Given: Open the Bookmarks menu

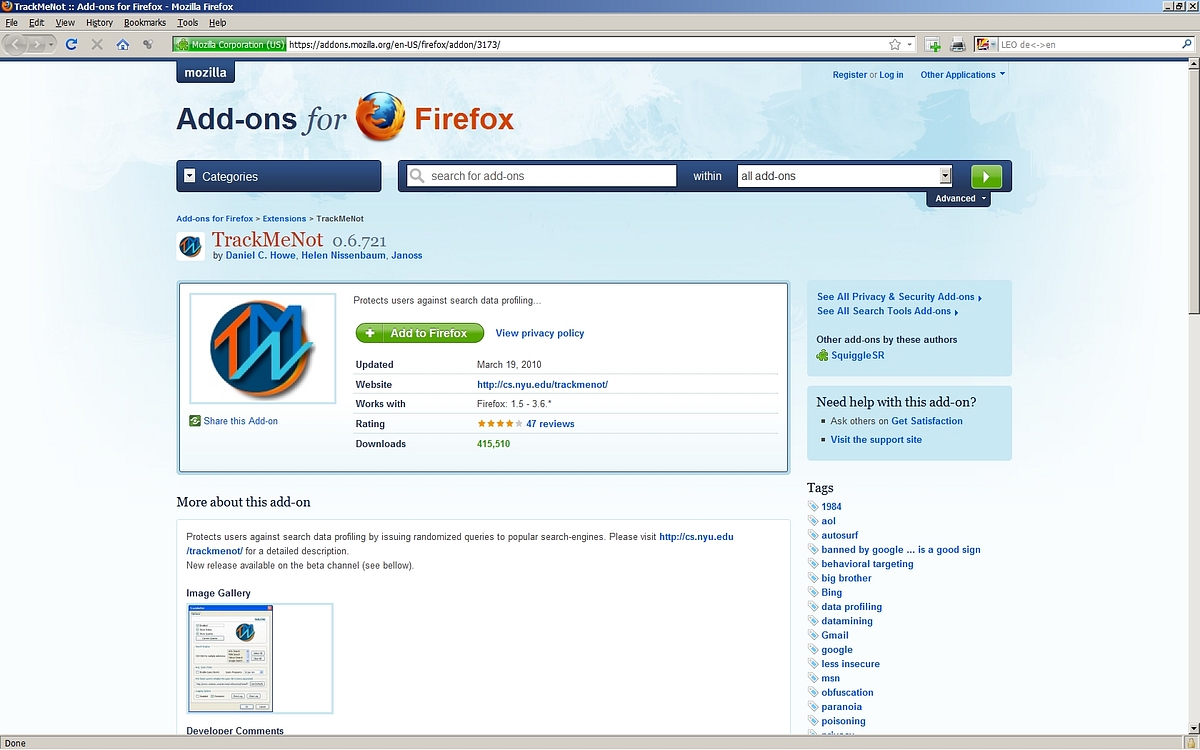Looking at the screenshot, I should point(144,22).
